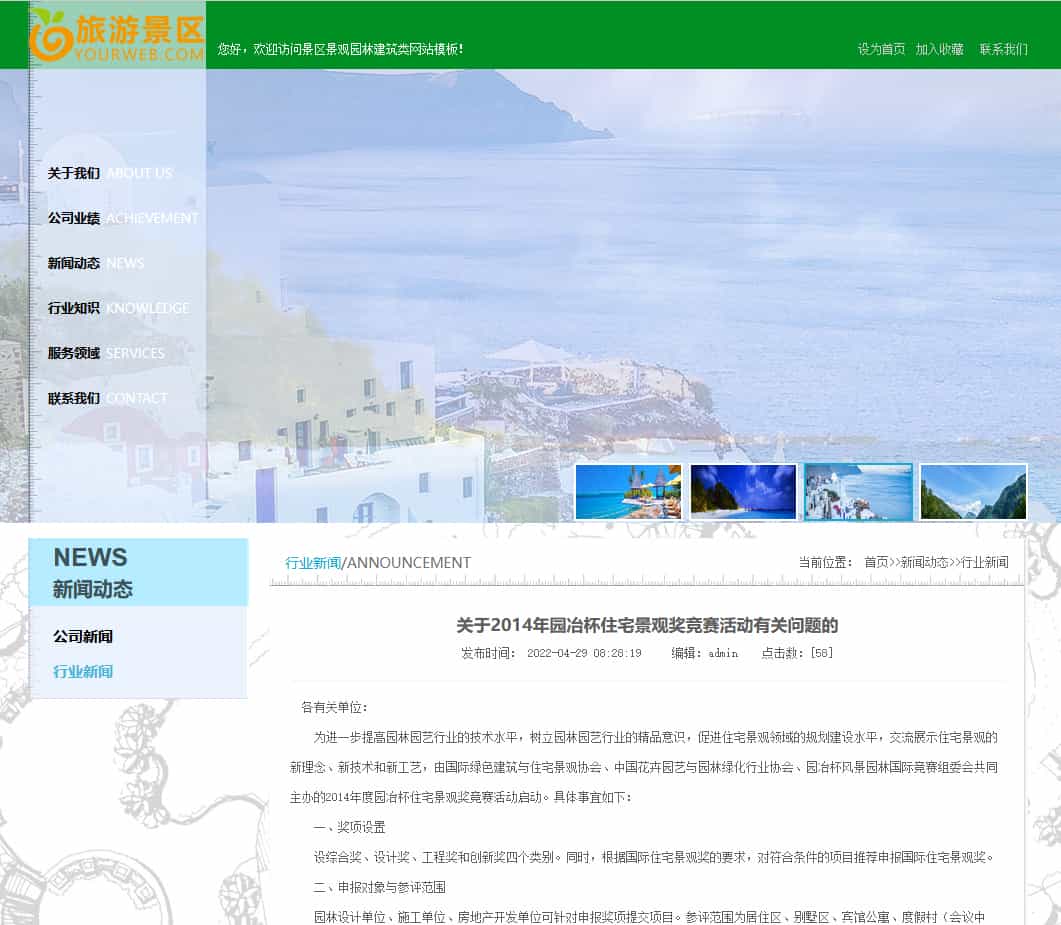
Task: Click the 一、奖项设置 heading in article
Action: click(349, 827)
